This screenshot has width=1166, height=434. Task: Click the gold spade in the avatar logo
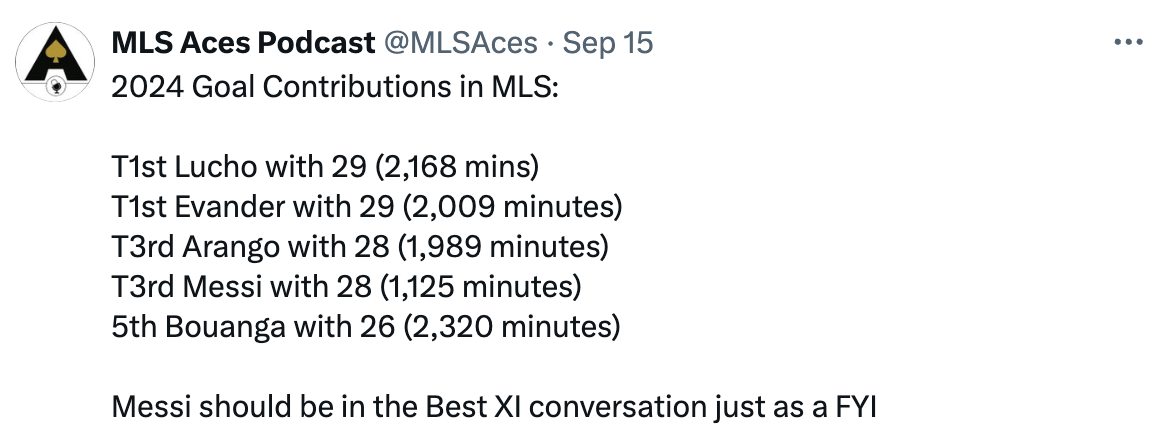pos(55,51)
